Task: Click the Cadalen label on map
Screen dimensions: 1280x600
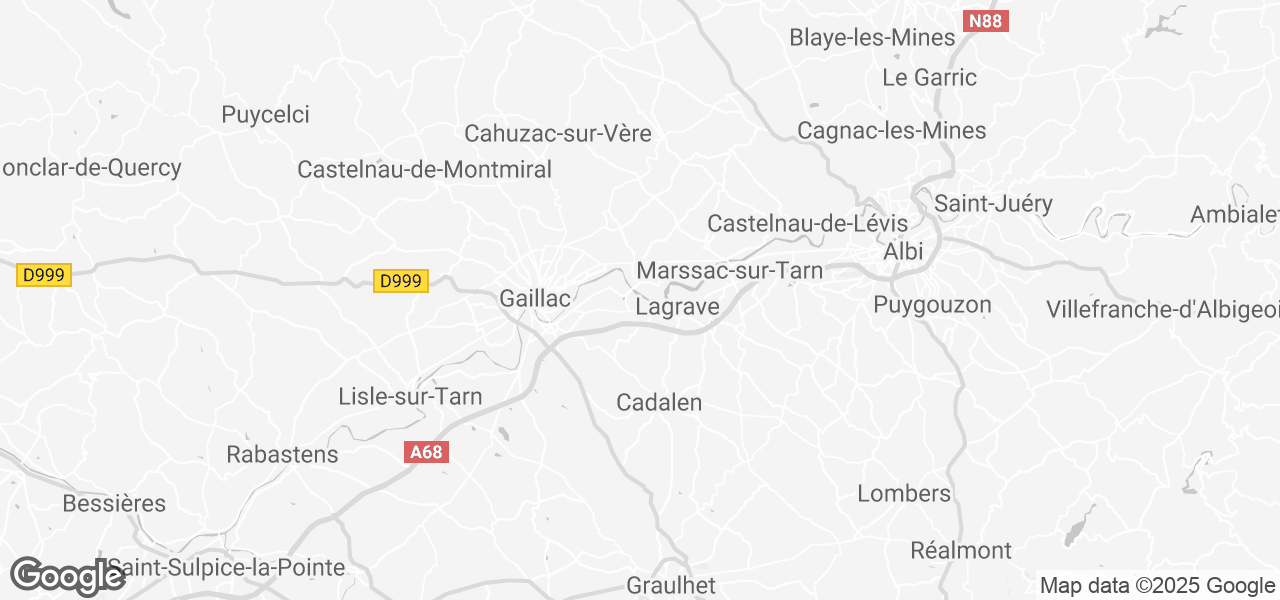Action: (659, 403)
